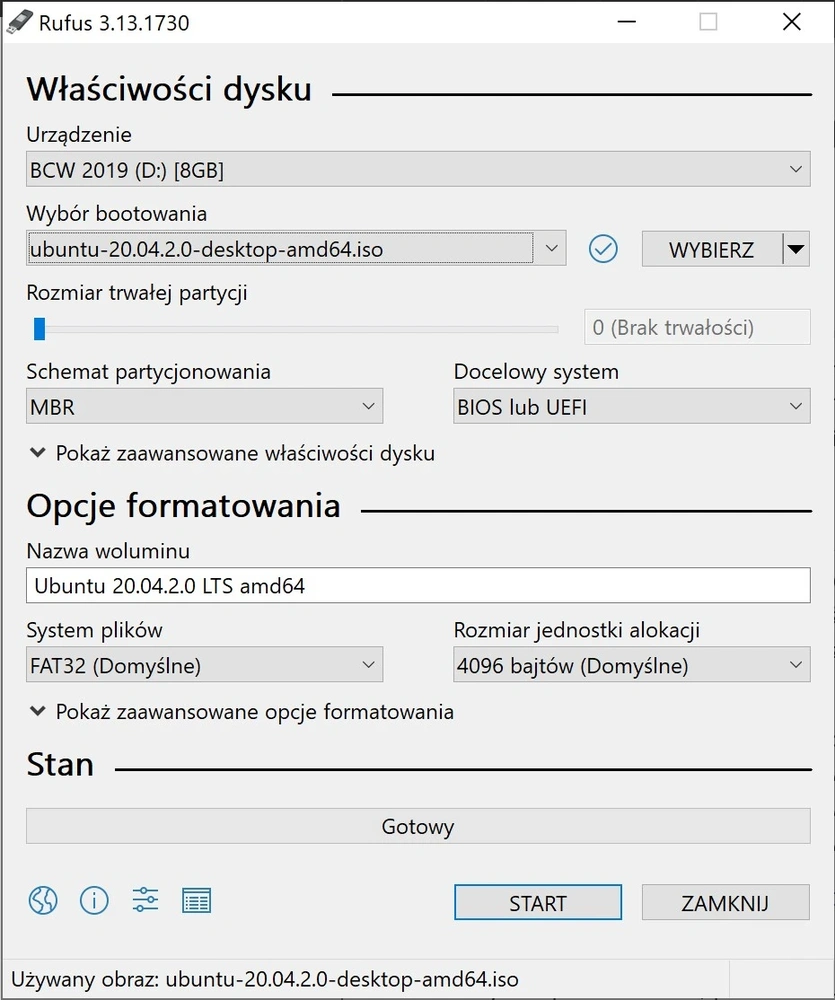Open System plików FAT32 dropdown
This screenshot has width=835, height=1000.
204,665
